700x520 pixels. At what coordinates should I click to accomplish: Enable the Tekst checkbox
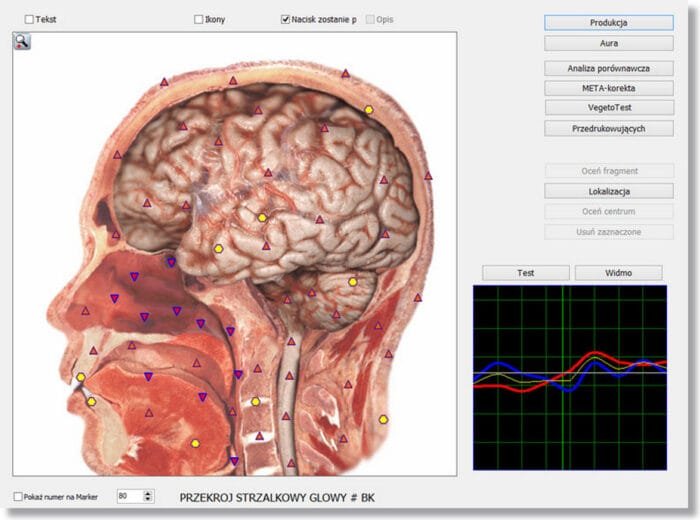point(29,19)
